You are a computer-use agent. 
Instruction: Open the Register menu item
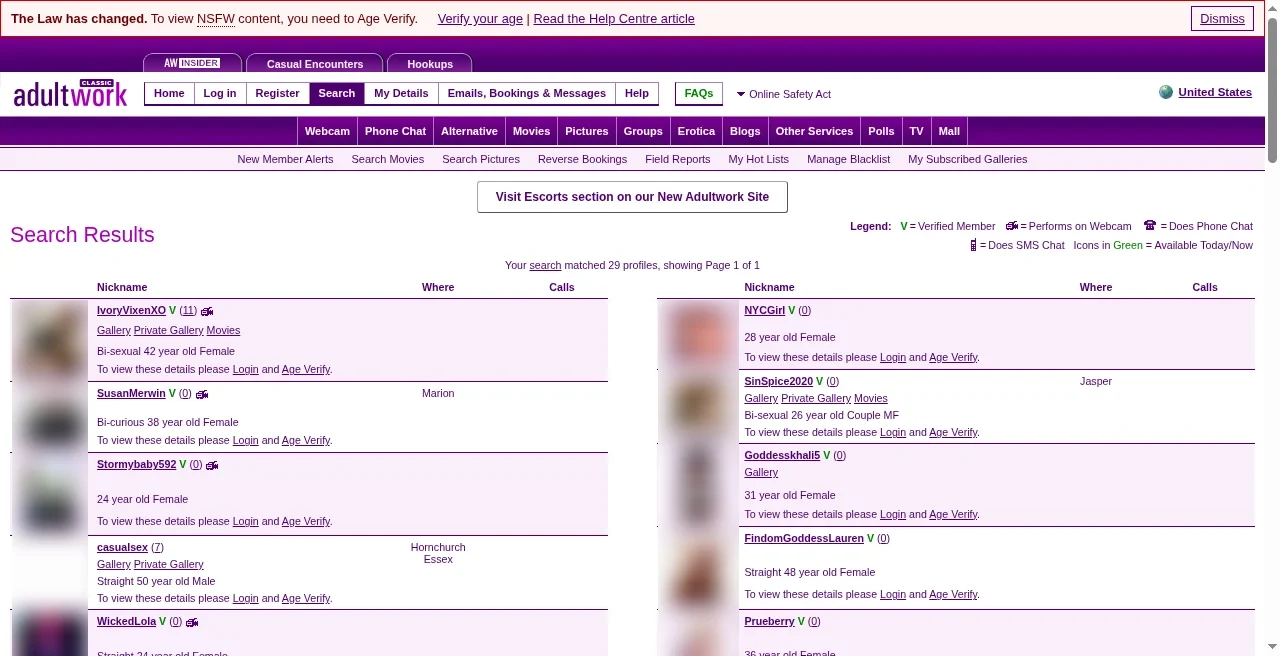[277, 93]
